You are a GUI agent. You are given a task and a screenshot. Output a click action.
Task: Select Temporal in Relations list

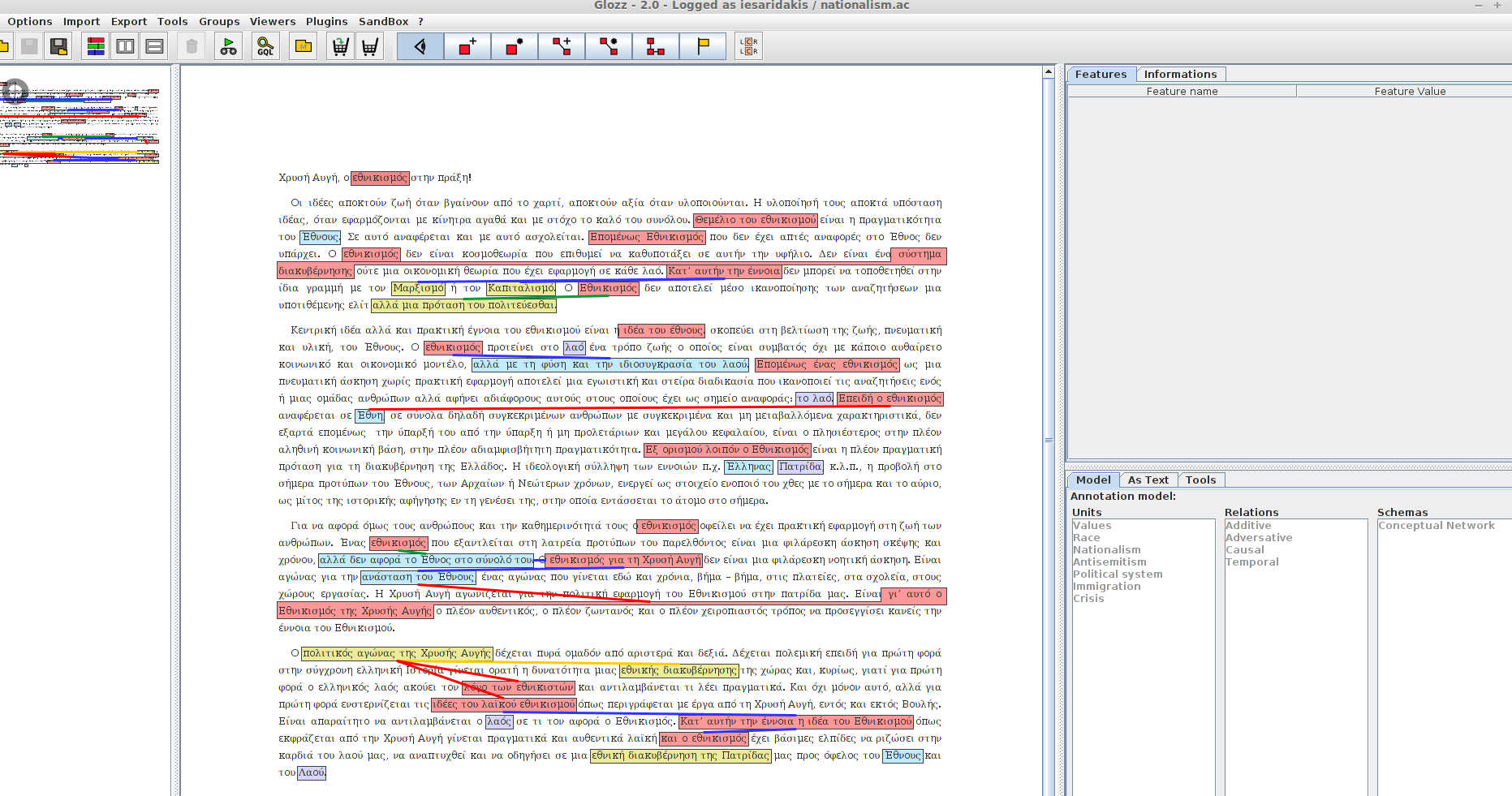click(1251, 562)
